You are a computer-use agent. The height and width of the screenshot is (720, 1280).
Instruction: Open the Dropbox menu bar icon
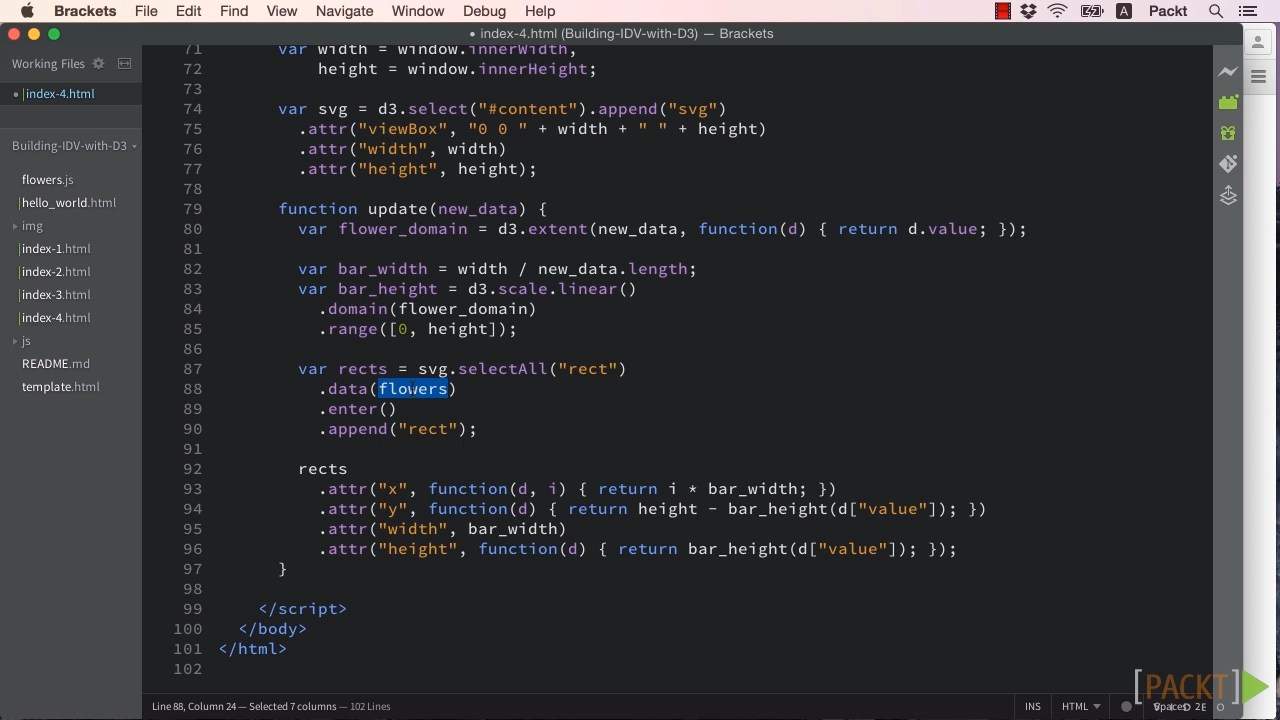[1028, 11]
